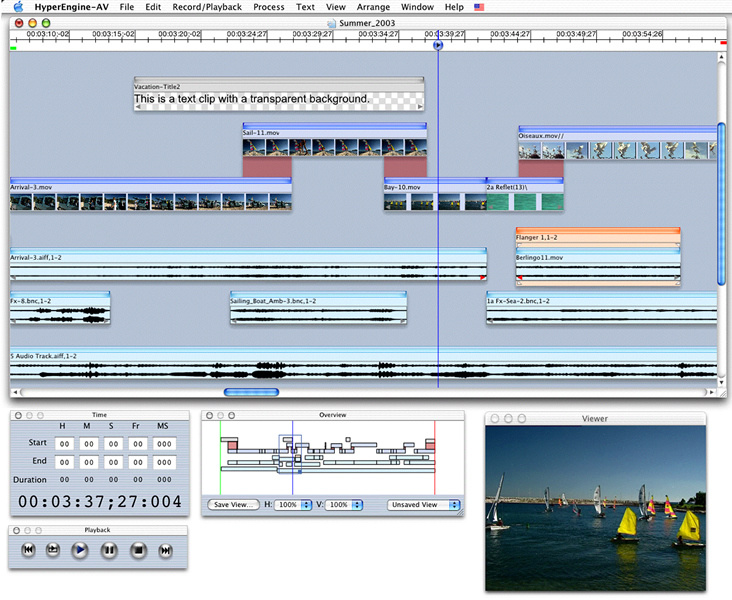The height and width of the screenshot is (600, 732).
Task: Click the blue playhead marker on ruler
Action: click(438, 45)
